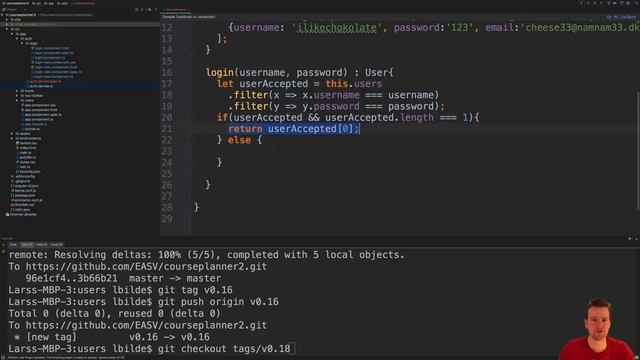640x360 pixels.
Task: Open main.ts in project tree
Action: coord(24,153)
